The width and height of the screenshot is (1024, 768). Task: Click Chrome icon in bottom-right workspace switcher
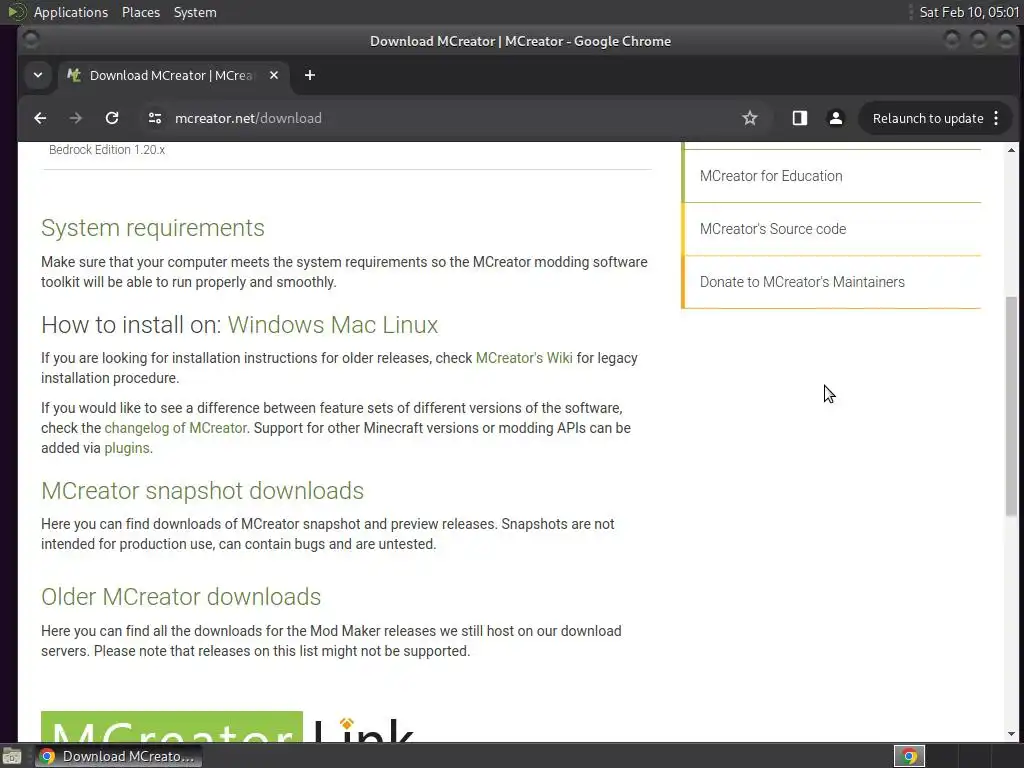pyautogui.click(x=909, y=756)
